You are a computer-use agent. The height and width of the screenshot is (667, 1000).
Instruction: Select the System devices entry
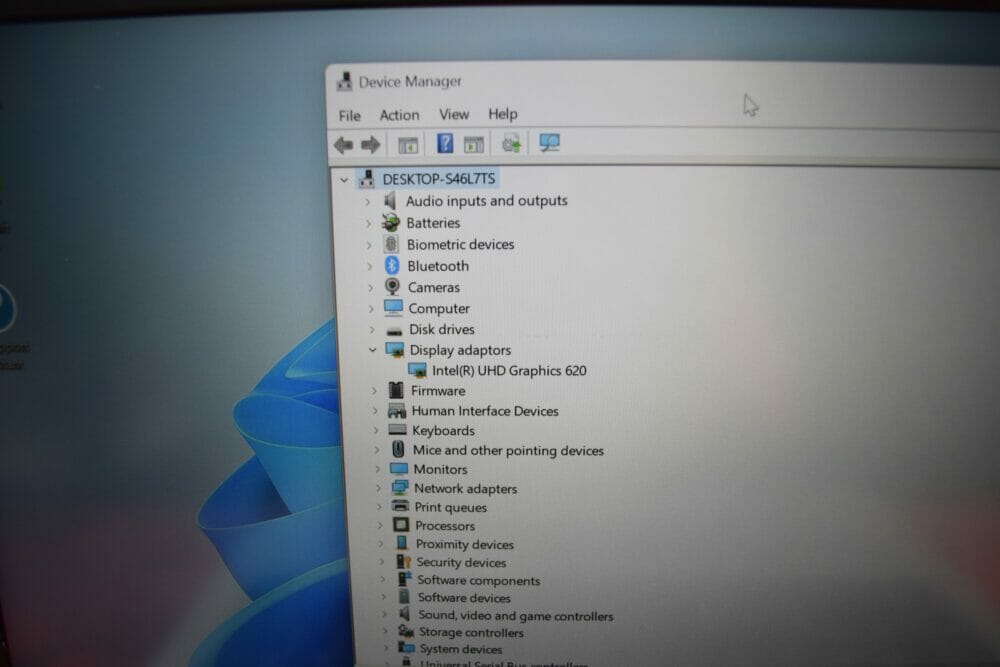pos(461,649)
